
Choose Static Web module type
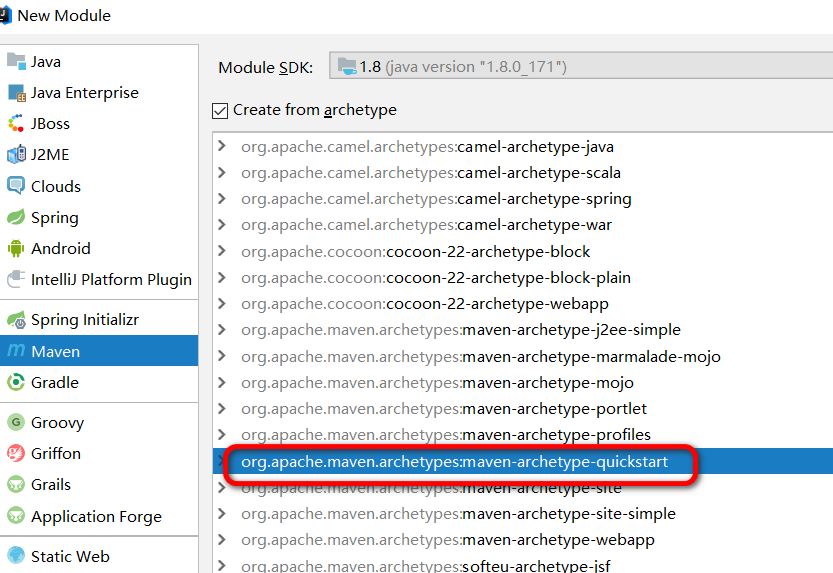coord(99,555)
